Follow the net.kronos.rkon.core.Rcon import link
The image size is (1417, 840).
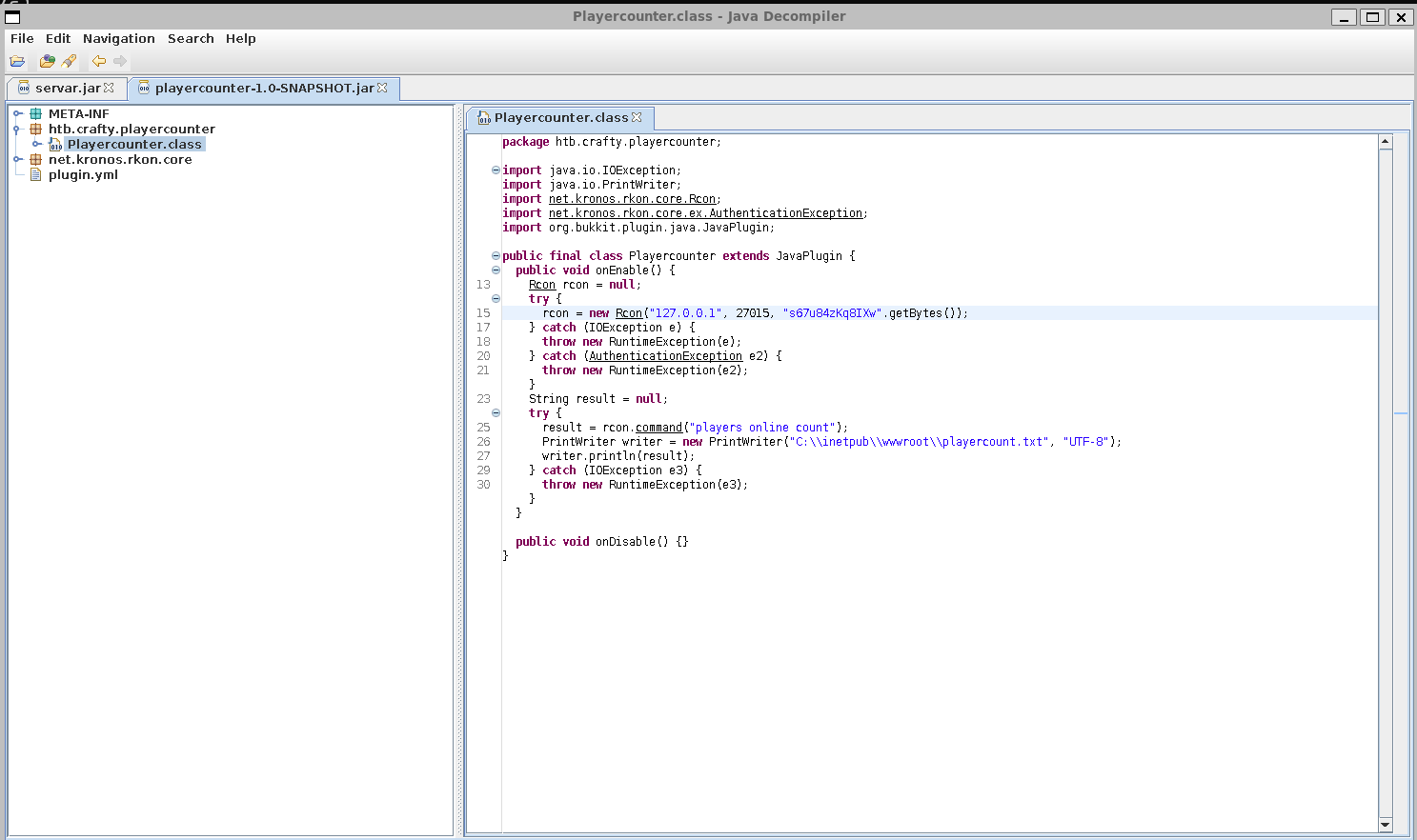tap(632, 199)
